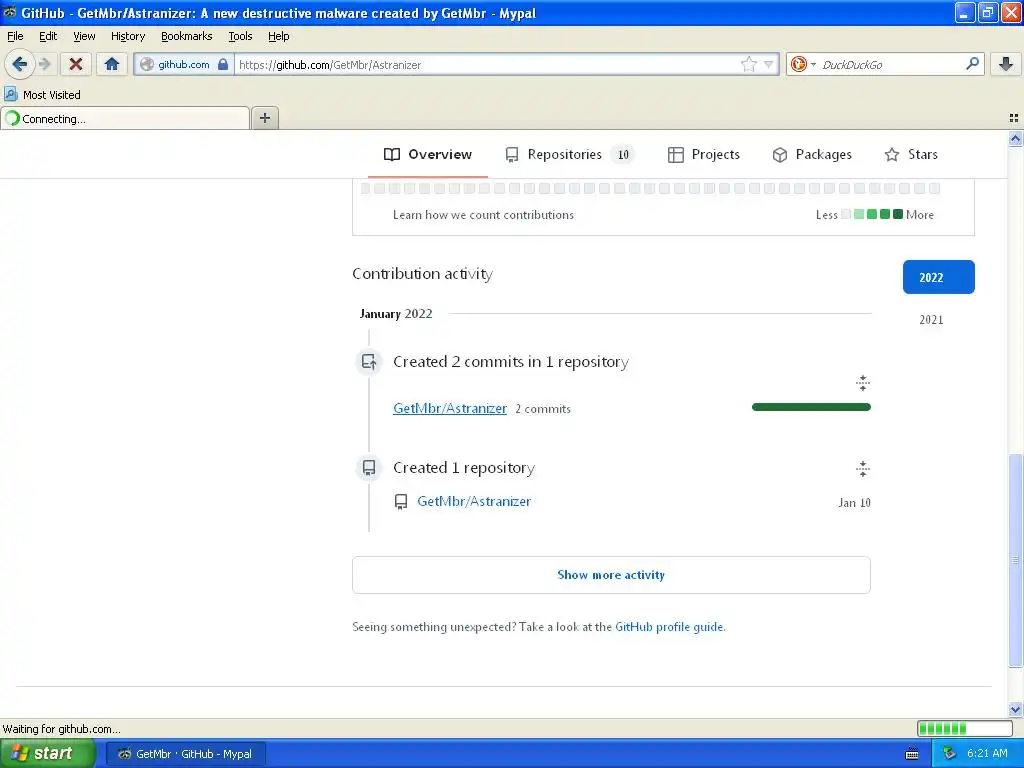Click the Show more activity button
The width and height of the screenshot is (1024, 768).
[611, 575]
